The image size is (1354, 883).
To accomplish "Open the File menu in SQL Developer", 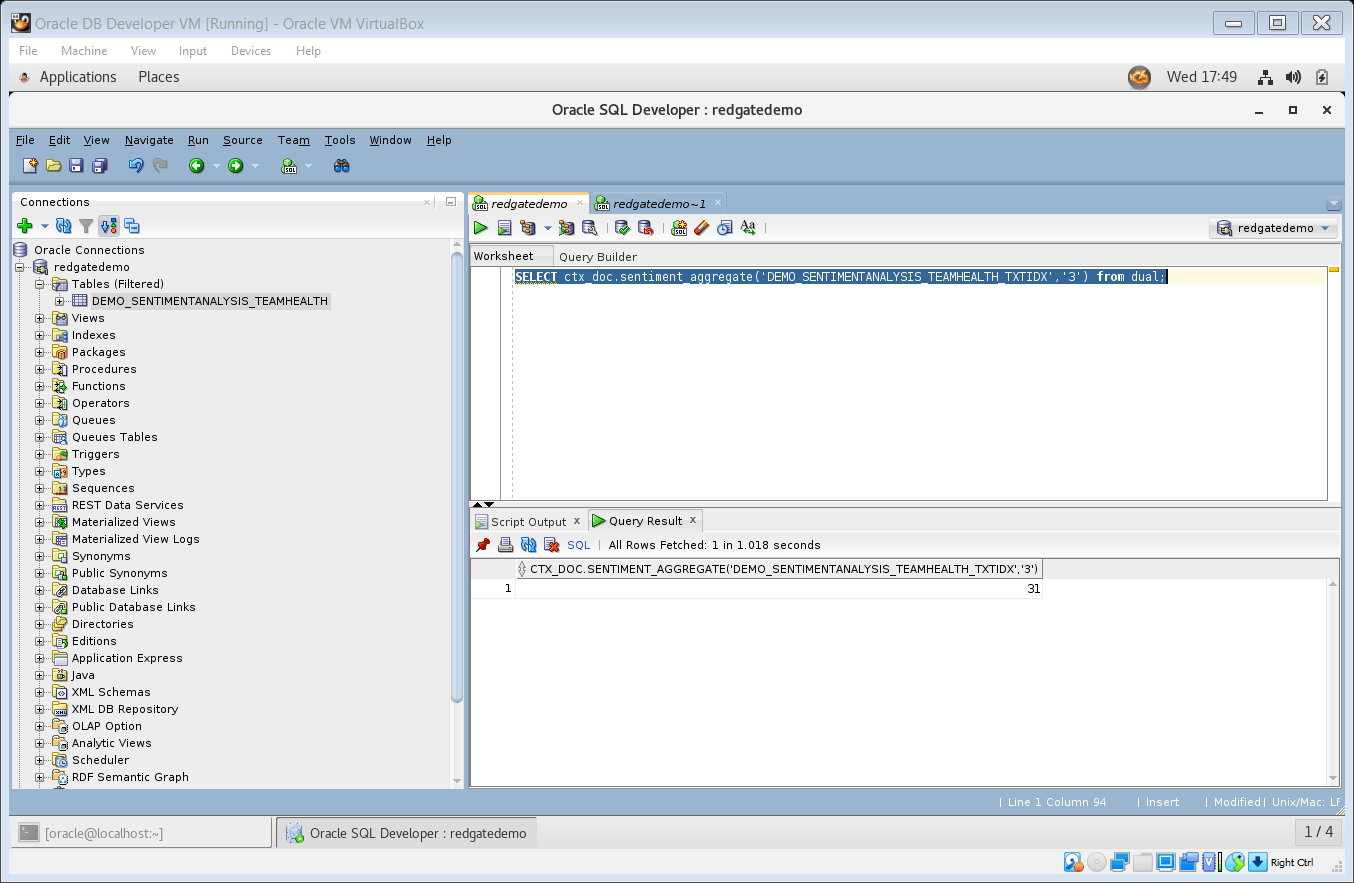I will coord(25,140).
